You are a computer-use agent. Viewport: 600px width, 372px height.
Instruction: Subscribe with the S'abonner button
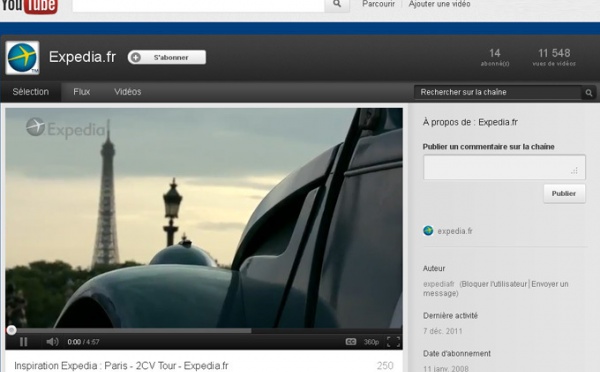(167, 57)
